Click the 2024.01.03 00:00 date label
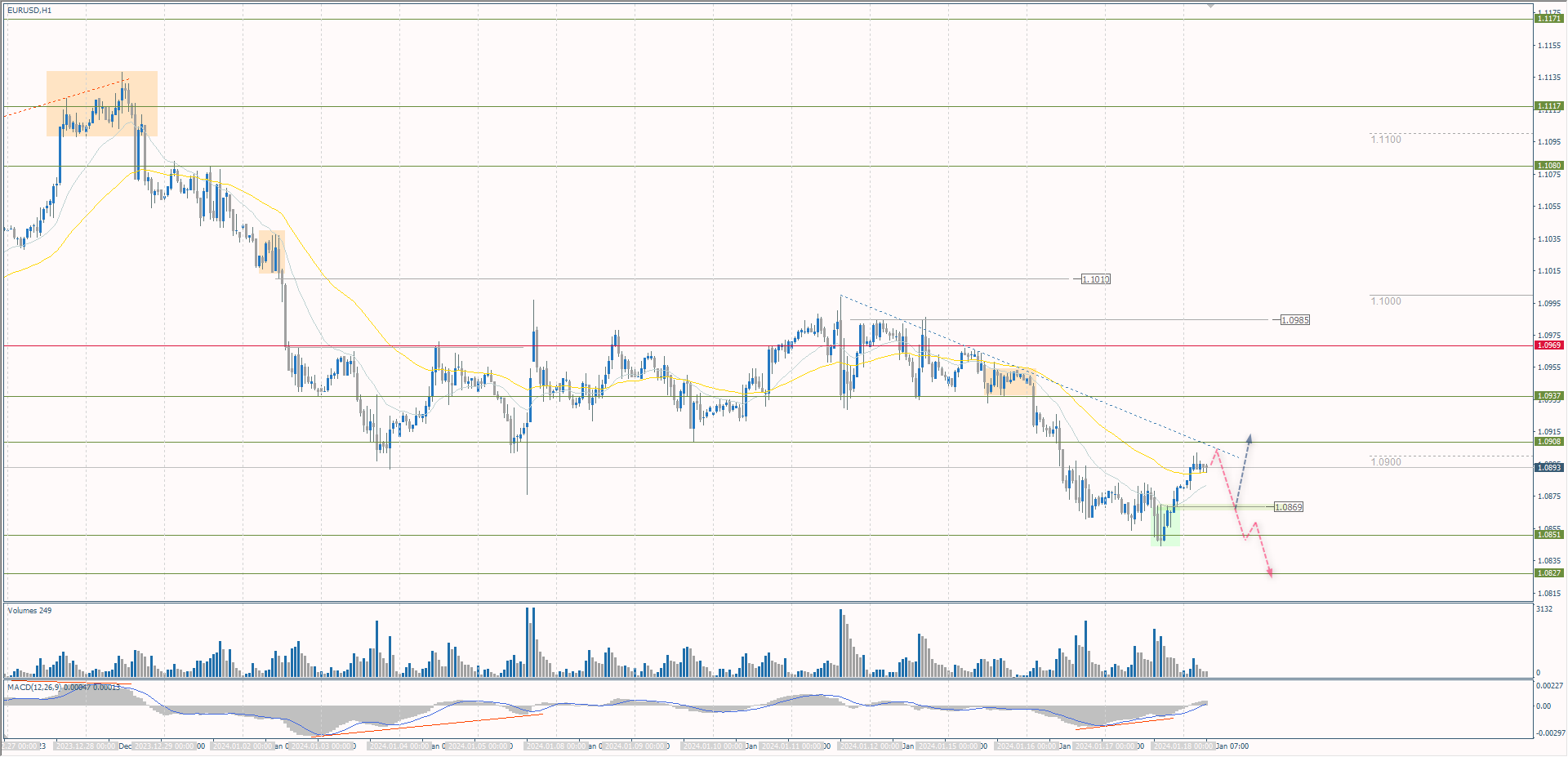 (320, 746)
